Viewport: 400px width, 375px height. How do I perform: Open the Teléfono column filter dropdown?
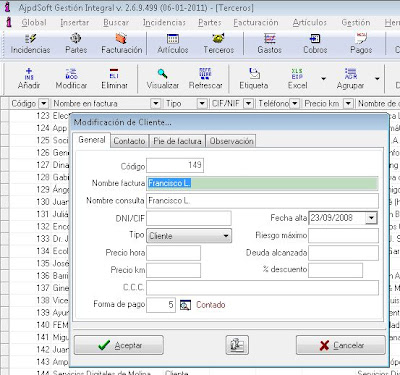click(x=294, y=104)
